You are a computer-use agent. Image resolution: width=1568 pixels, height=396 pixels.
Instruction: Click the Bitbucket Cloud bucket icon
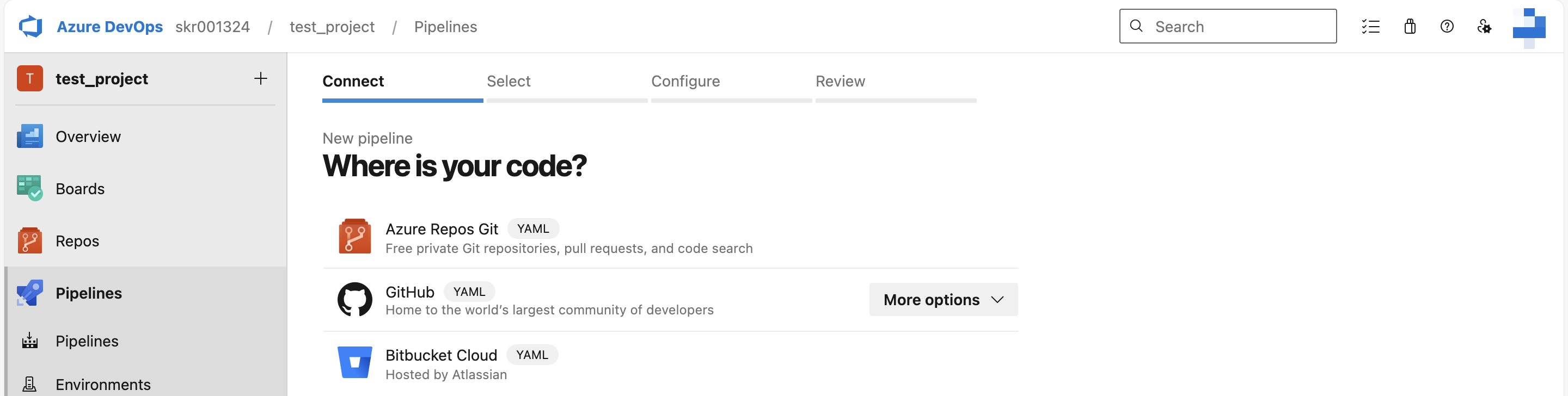point(355,362)
